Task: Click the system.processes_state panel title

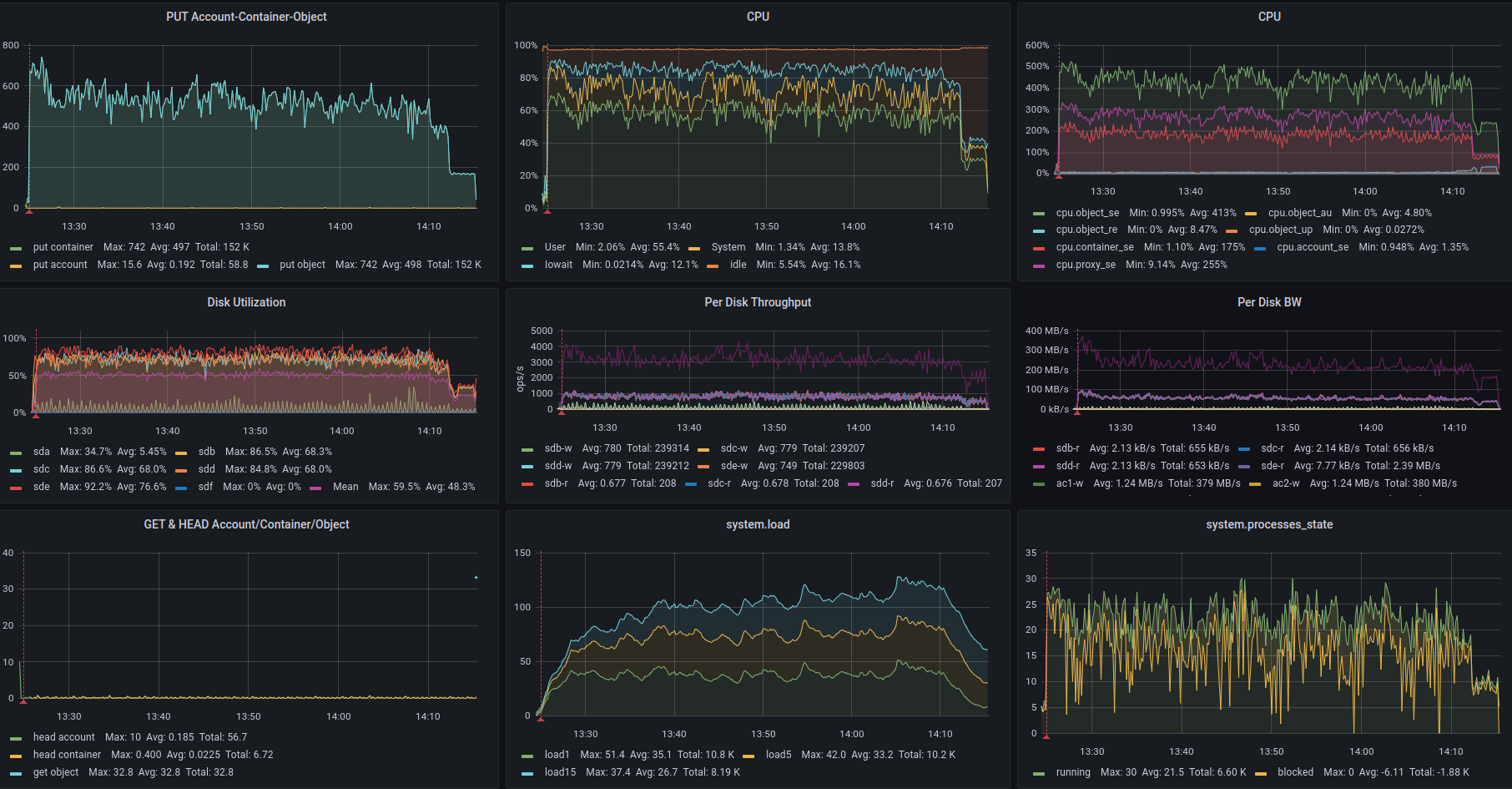Action: (x=1269, y=524)
